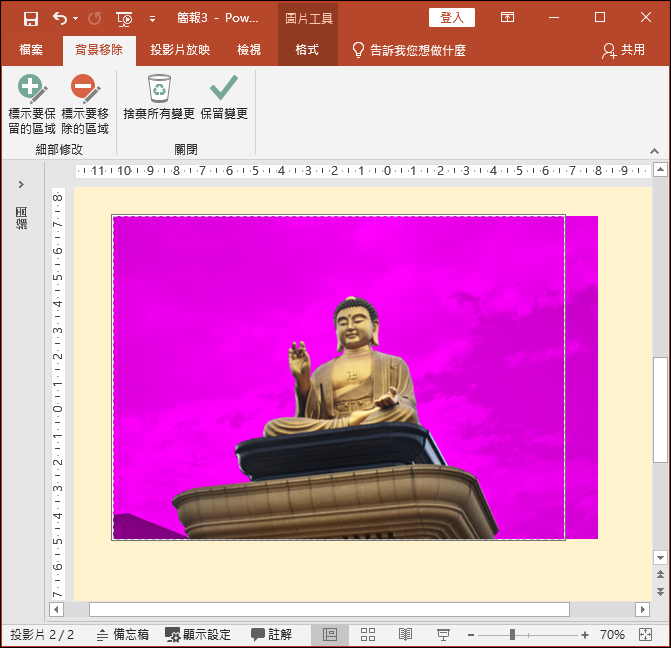
Task: Select the 背景移除 tab
Action: click(x=99, y=50)
